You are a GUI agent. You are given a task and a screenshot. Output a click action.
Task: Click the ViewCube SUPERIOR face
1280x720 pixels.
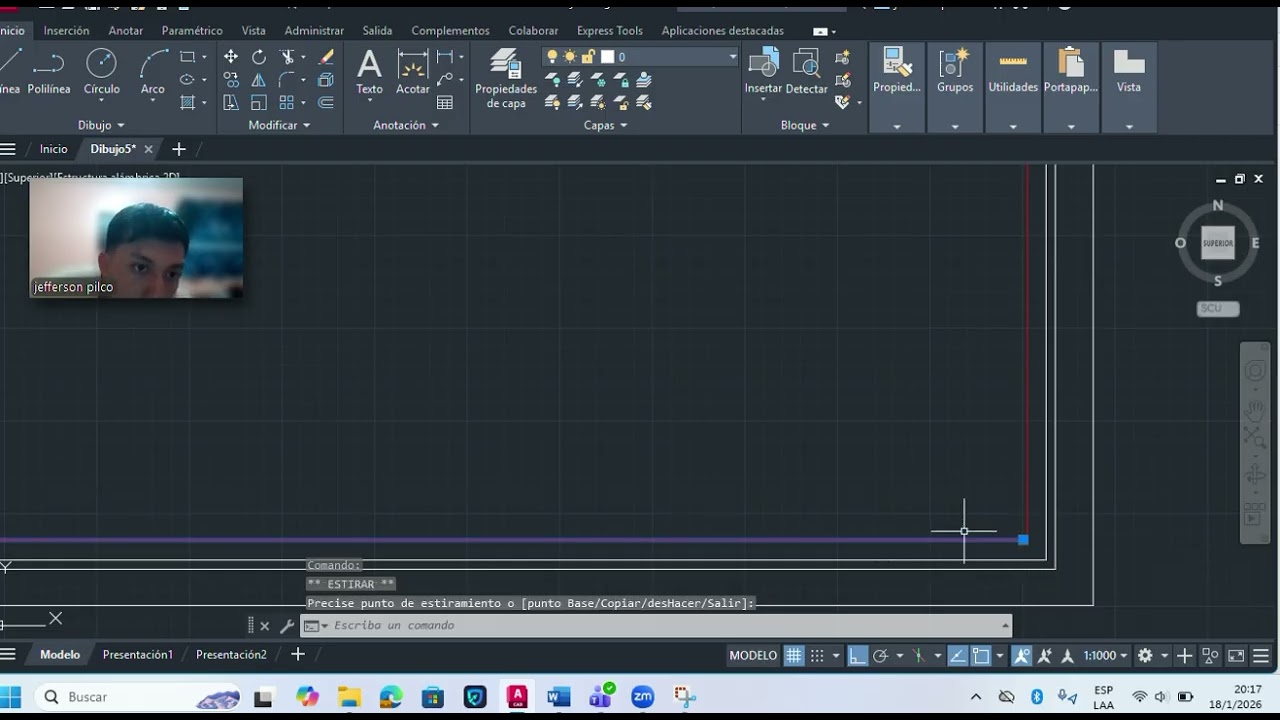tap(1218, 243)
